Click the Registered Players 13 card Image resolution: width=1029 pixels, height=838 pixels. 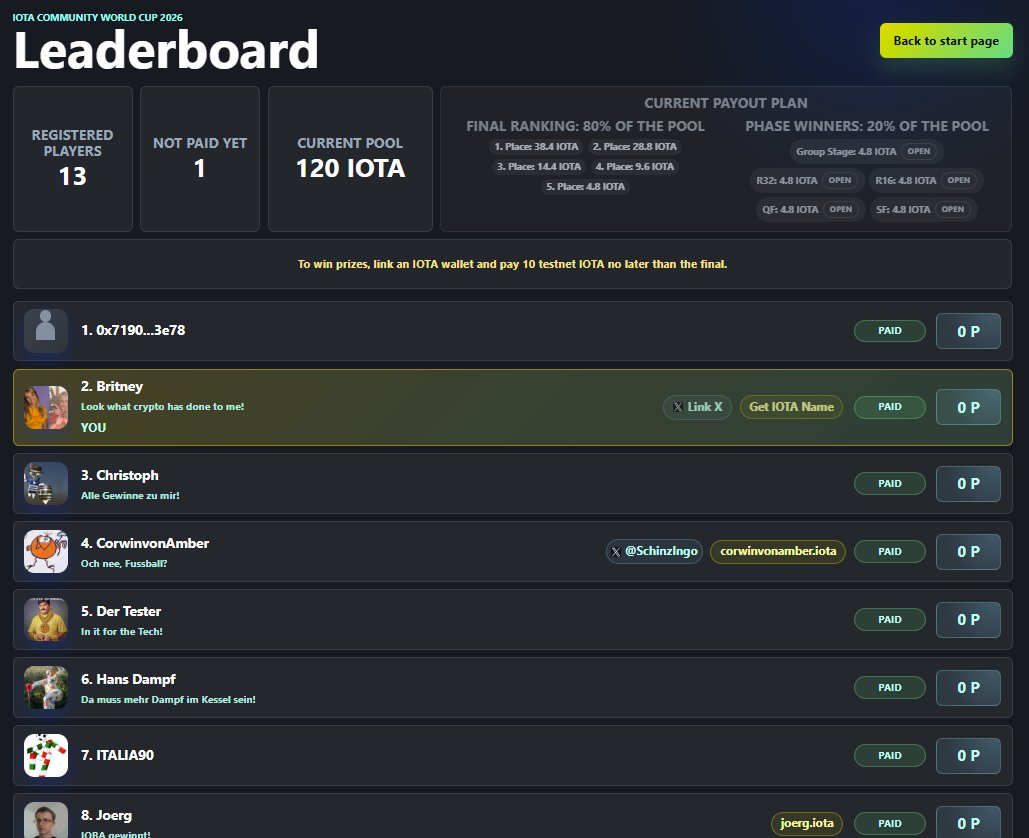(73, 159)
